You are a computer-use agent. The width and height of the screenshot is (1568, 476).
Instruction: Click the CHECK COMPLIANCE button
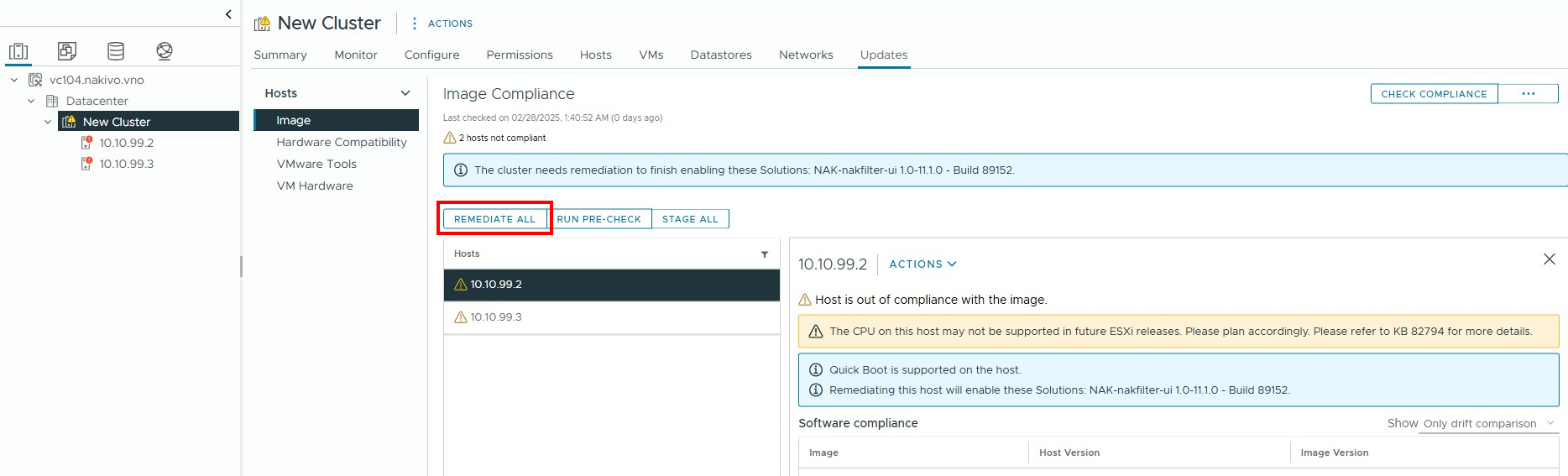(x=1434, y=94)
